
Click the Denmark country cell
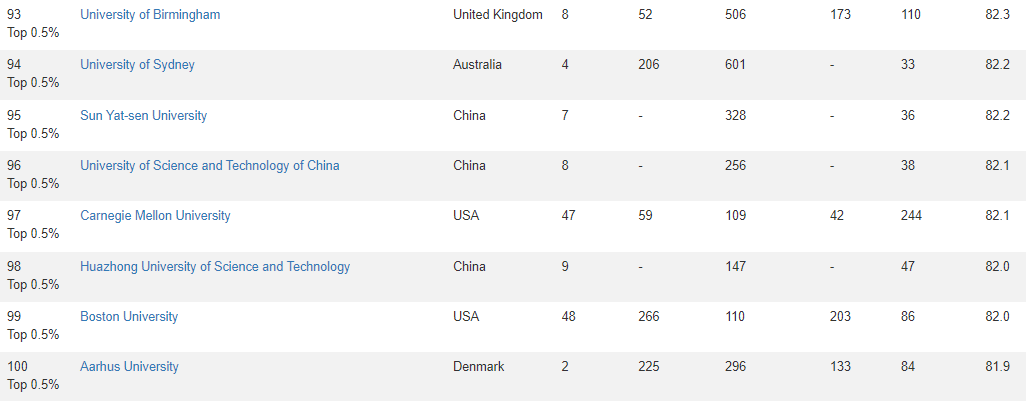coord(479,367)
